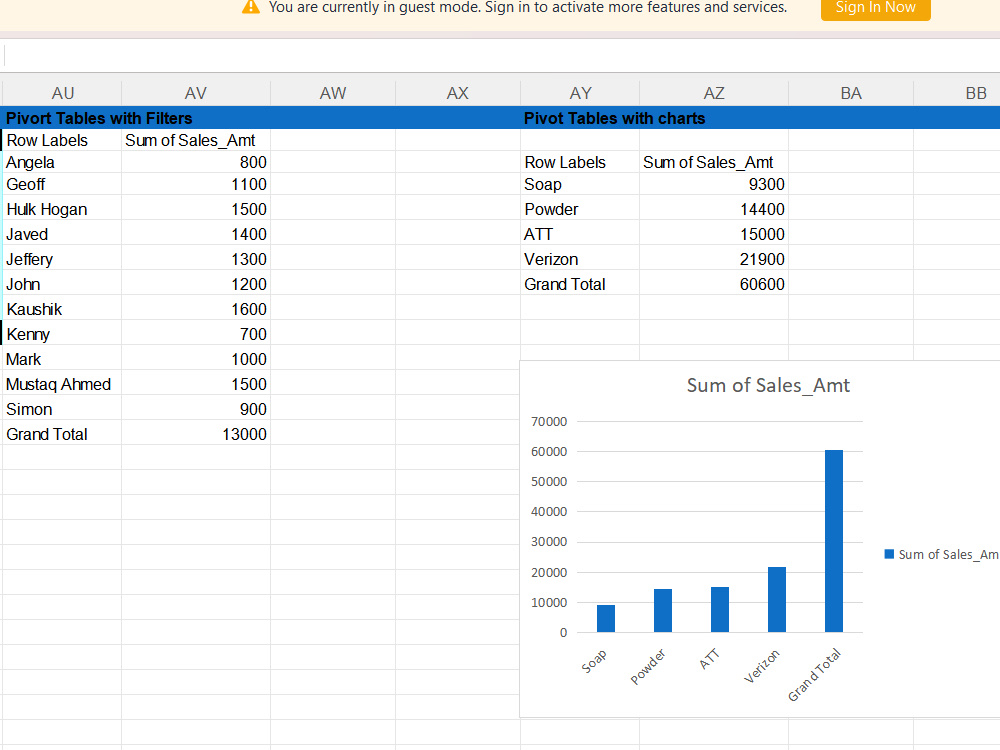Click the Sign In Now button
1000x750 pixels.
pyautogui.click(x=875, y=8)
